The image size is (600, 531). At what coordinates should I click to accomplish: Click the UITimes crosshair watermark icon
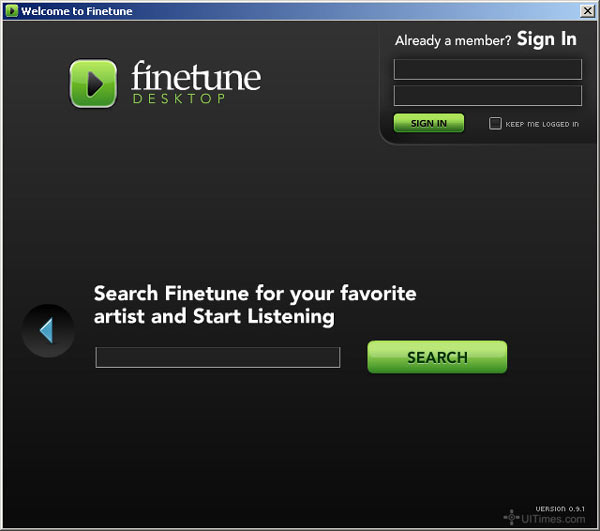click(x=511, y=517)
